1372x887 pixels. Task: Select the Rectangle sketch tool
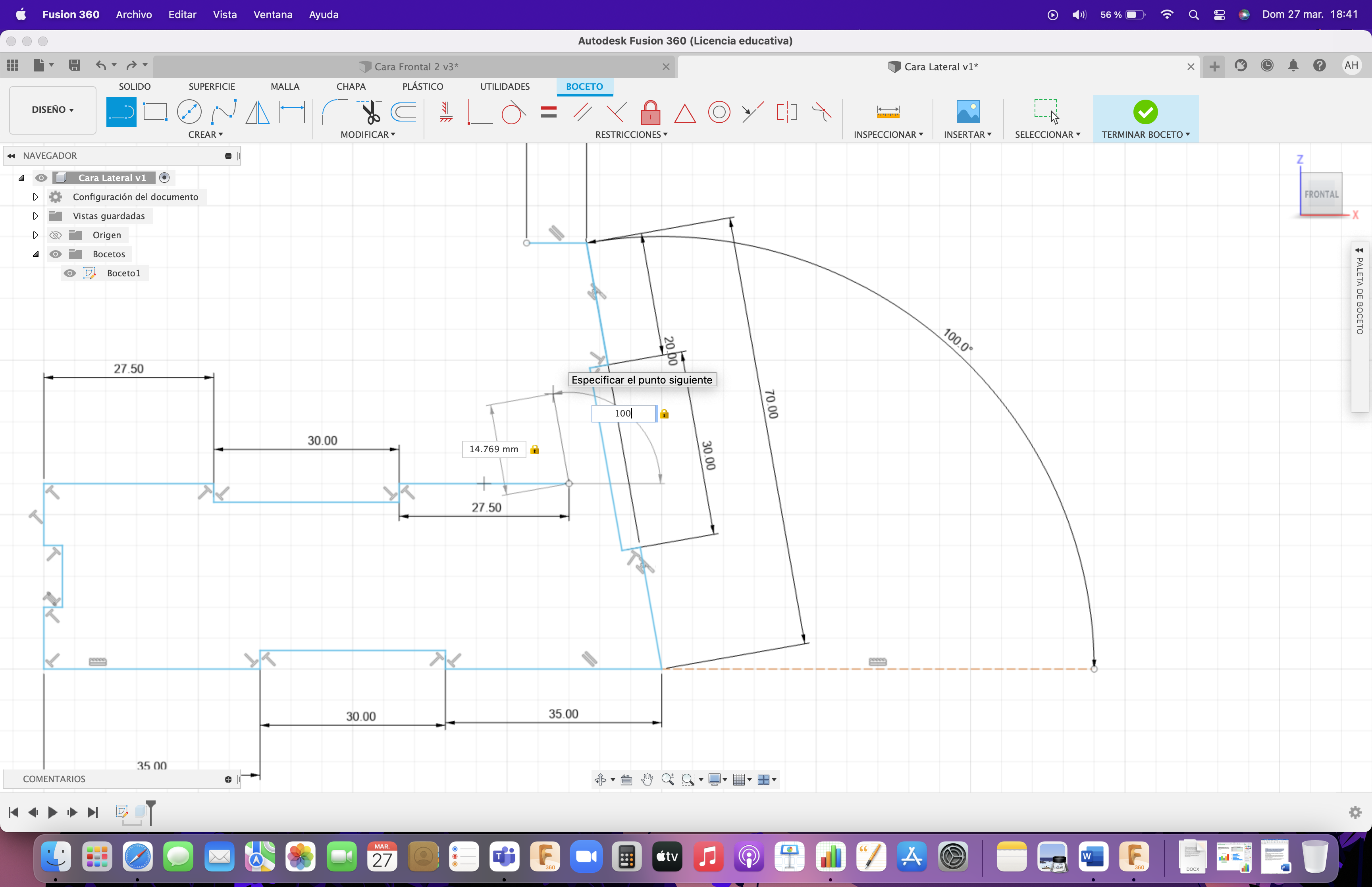[155, 112]
